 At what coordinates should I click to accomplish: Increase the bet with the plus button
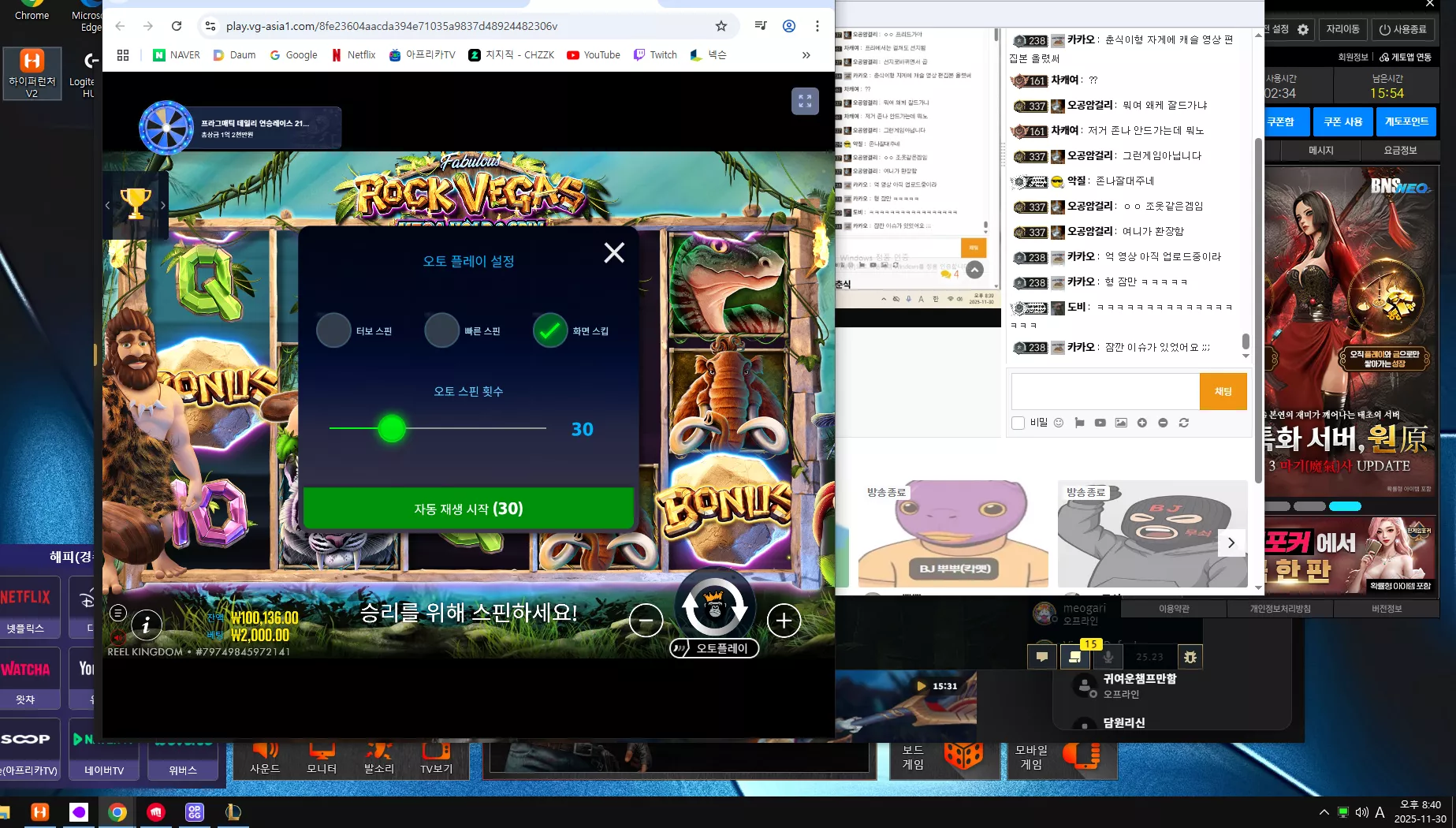click(x=784, y=621)
